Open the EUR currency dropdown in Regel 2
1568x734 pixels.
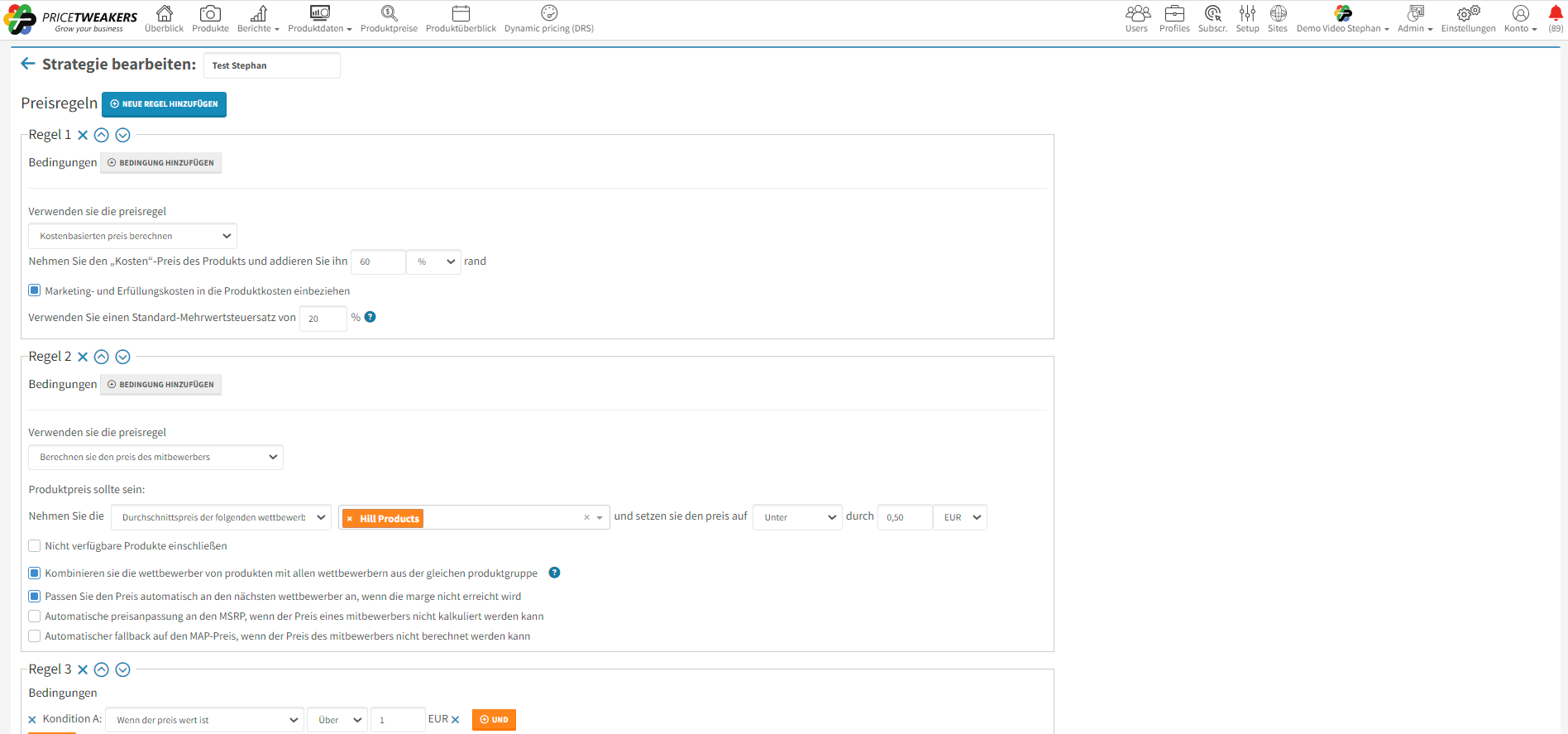[960, 517]
